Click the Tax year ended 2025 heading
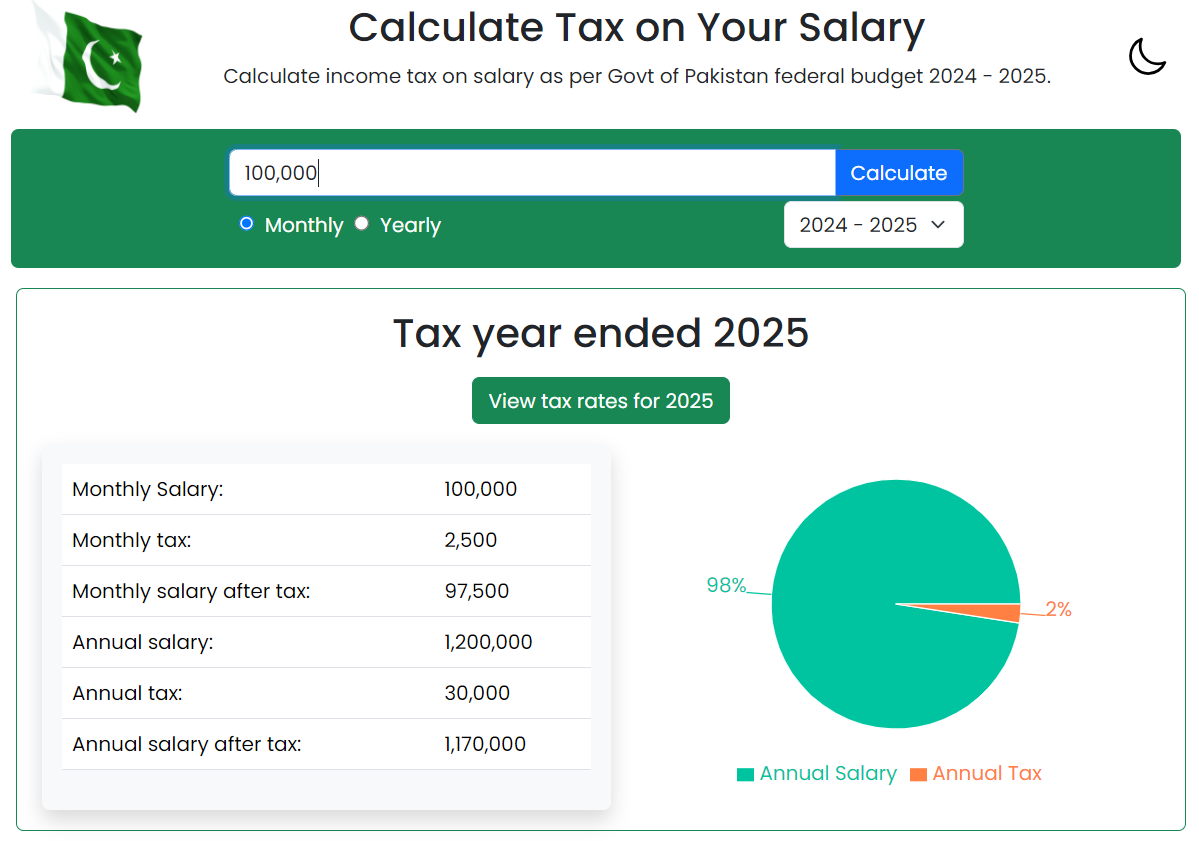Screen dimensions: 1199x841 point(600,333)
